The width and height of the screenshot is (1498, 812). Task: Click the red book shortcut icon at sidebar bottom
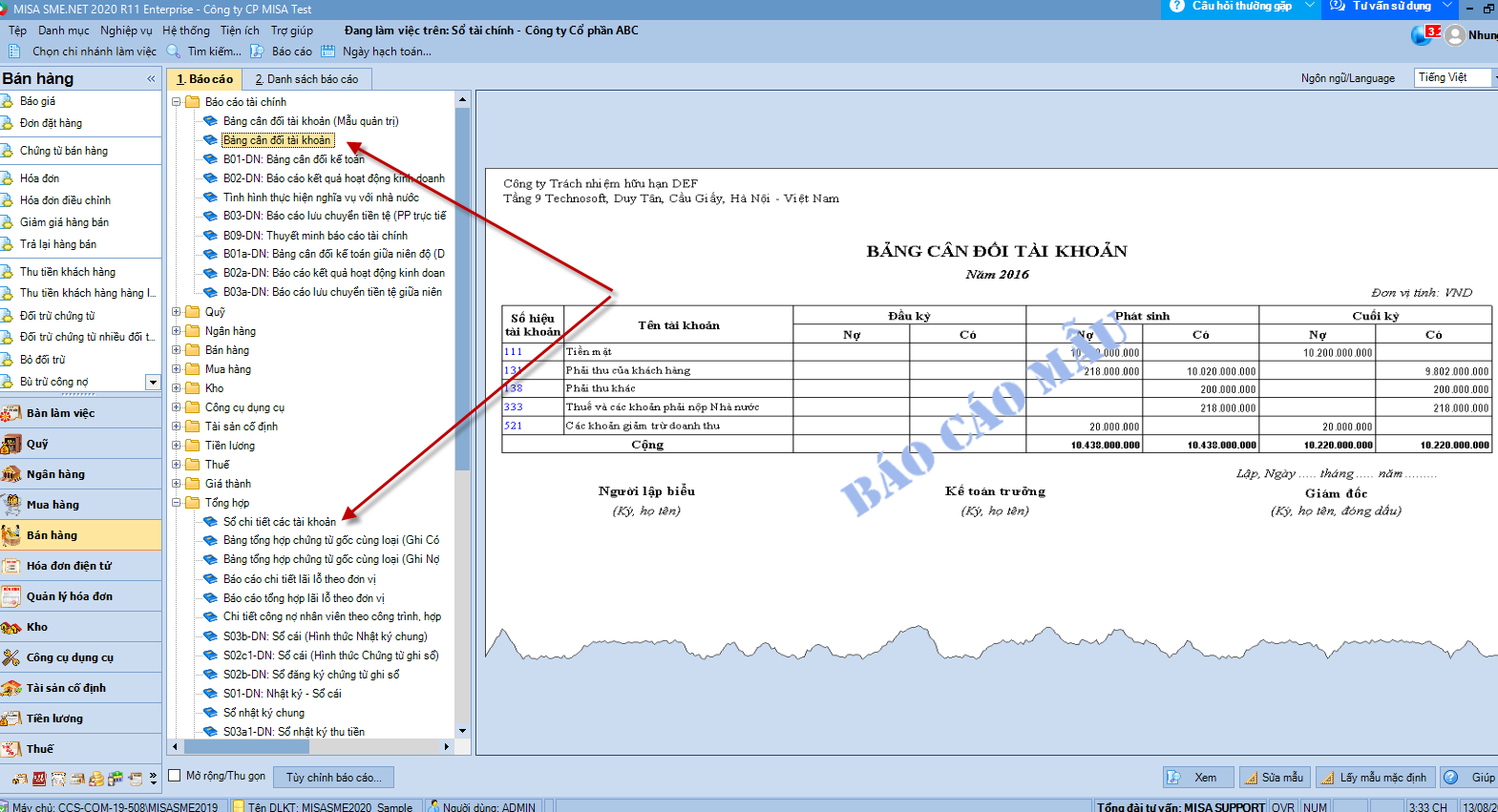[39, 779]
